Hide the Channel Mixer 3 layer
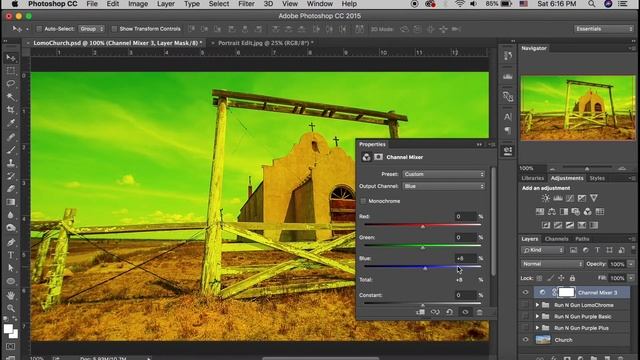The width and height of the screenshot is (640, 360). click(525, 292)
